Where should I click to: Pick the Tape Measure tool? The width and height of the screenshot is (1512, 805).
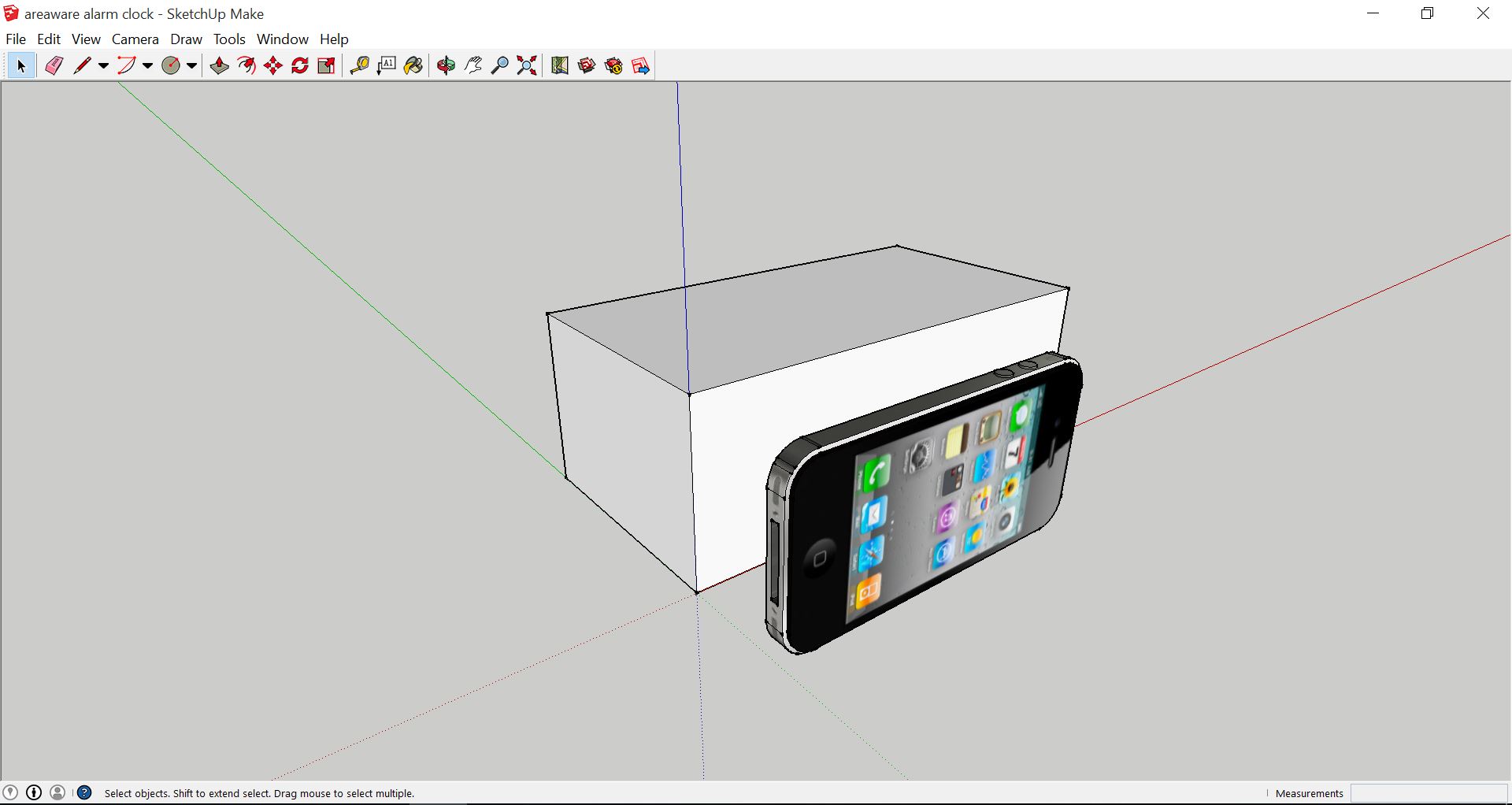(360, 66)
